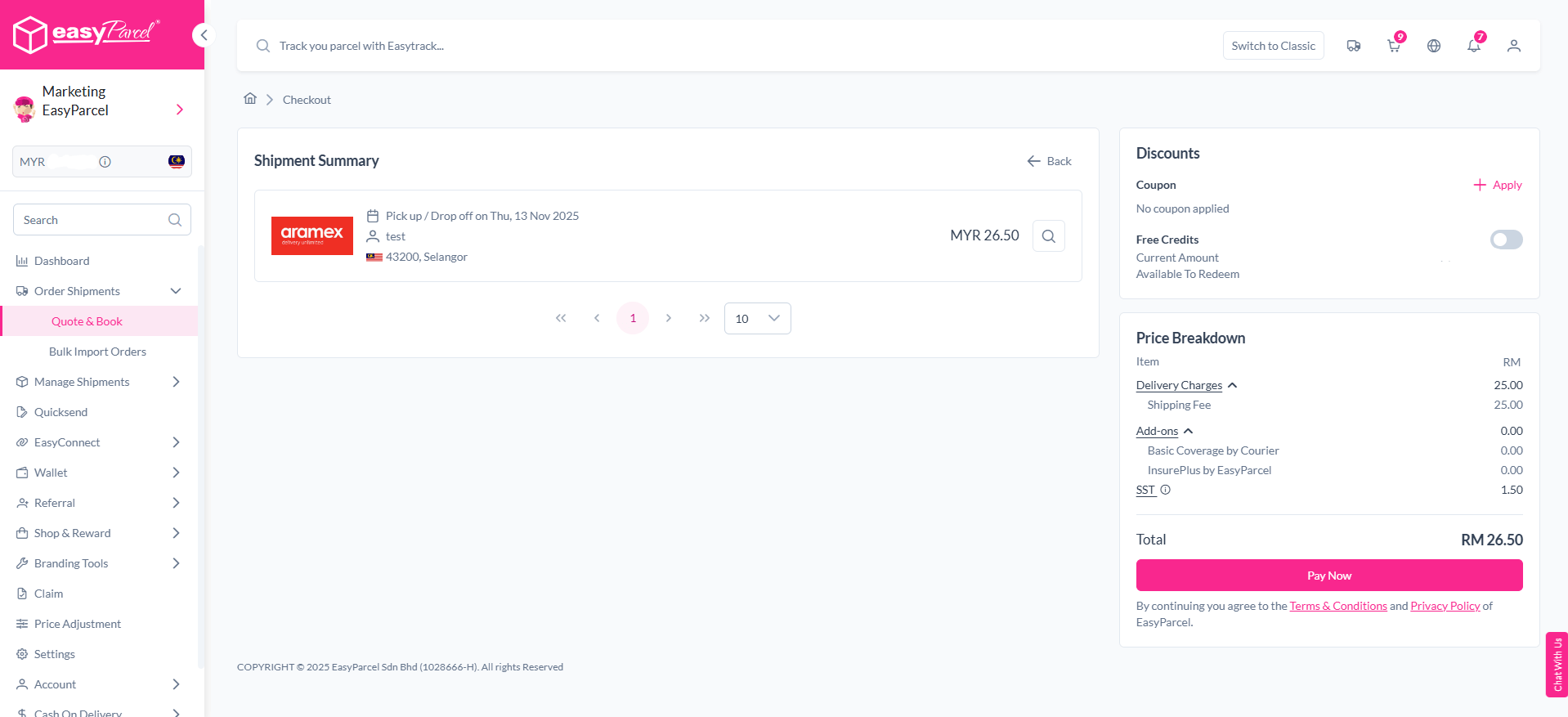Open the user profile icon
The height and width of the screenshot is (717, 1568).
[1513, 46]
